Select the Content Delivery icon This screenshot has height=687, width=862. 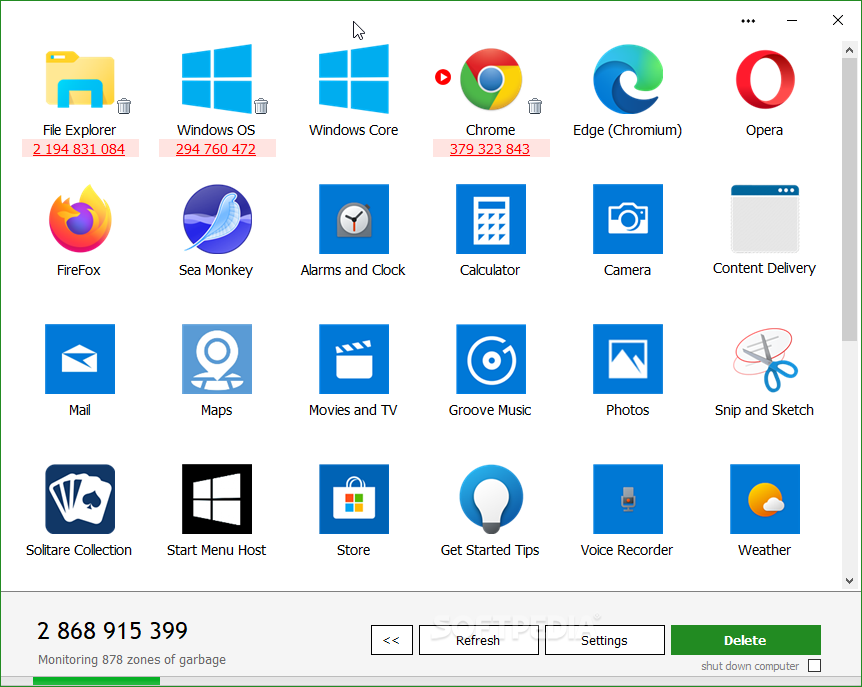point(765,219)
